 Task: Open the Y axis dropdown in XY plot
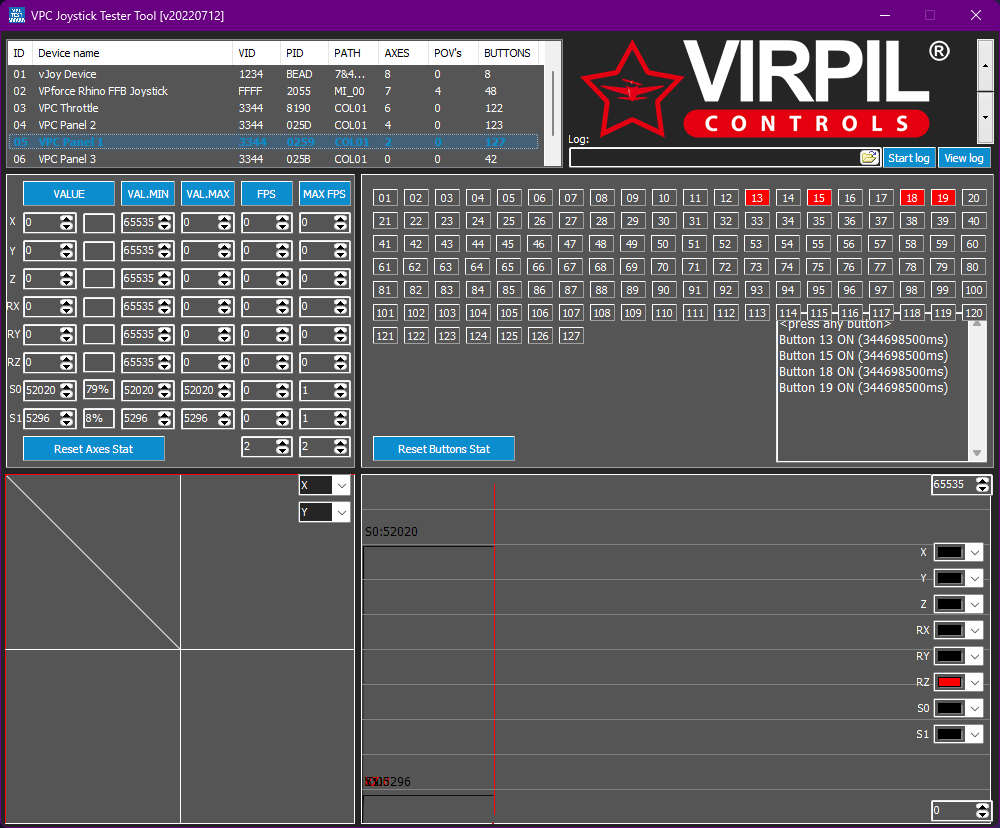tap(342, 512)
